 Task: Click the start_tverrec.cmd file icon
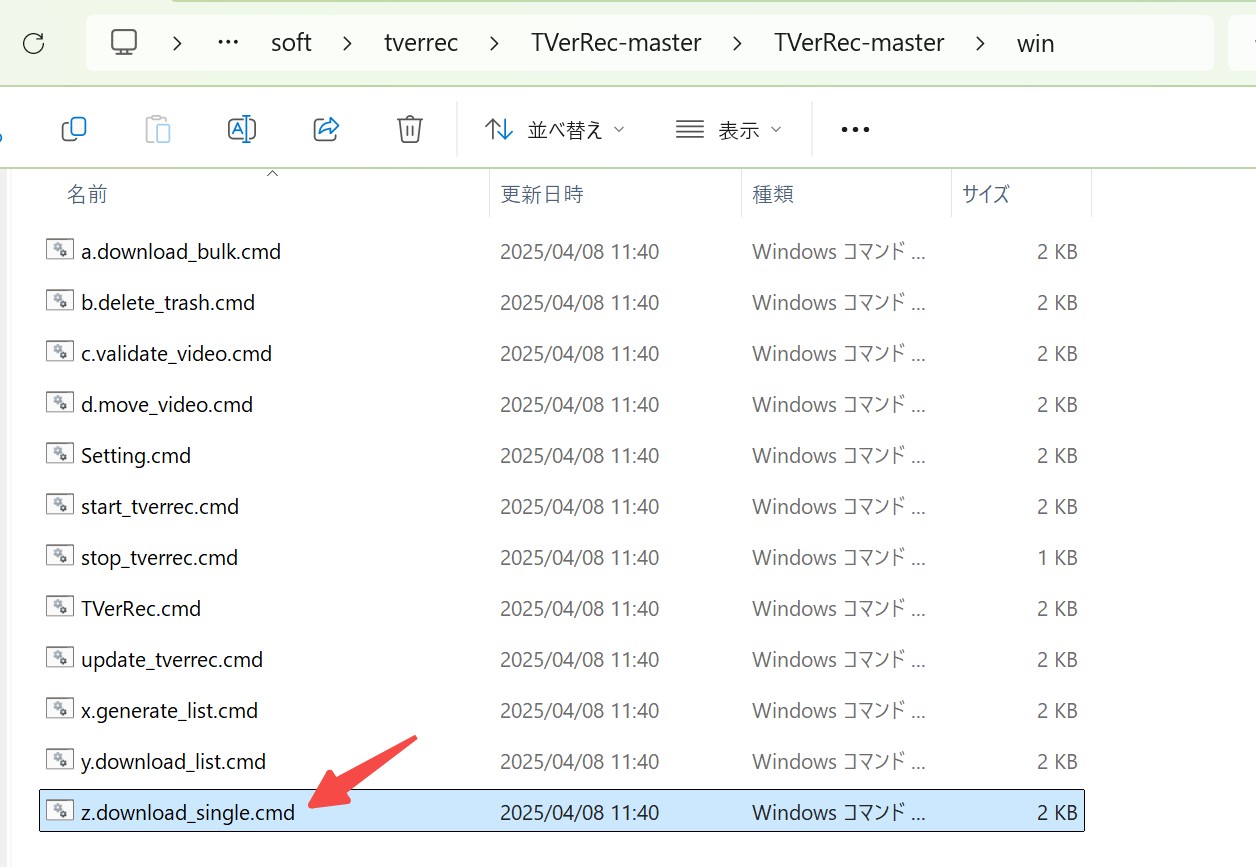60,506
